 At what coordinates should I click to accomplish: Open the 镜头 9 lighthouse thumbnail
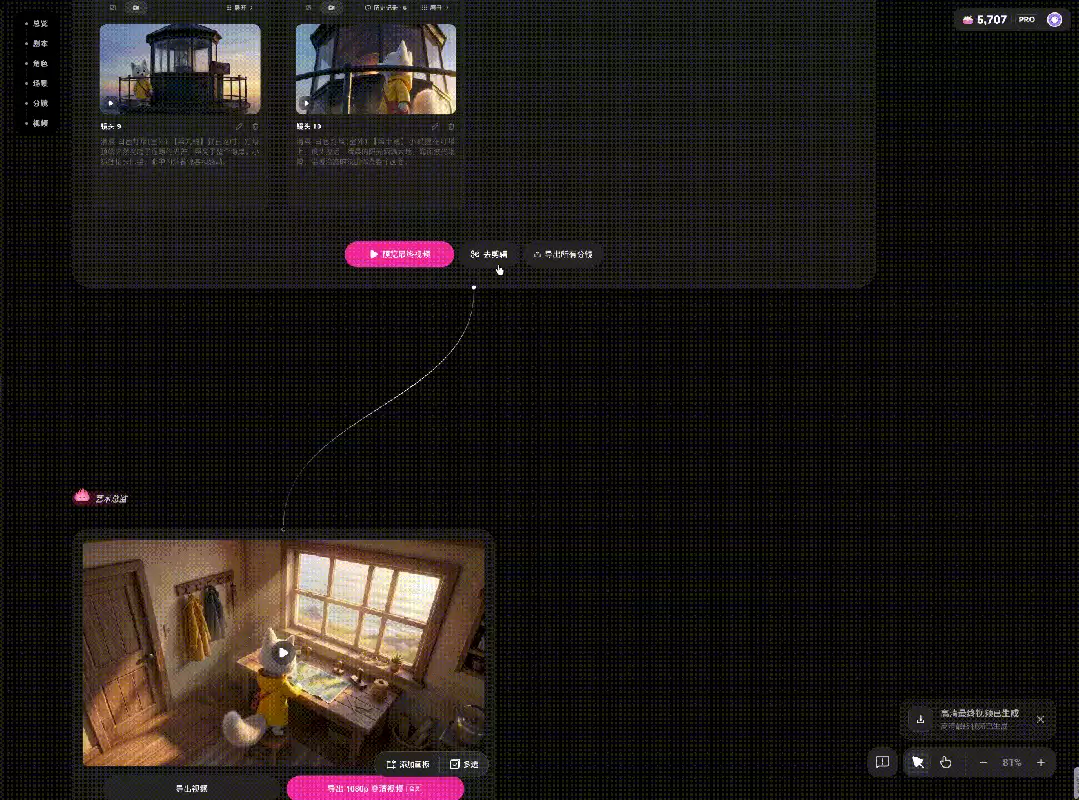coord(180,69)
